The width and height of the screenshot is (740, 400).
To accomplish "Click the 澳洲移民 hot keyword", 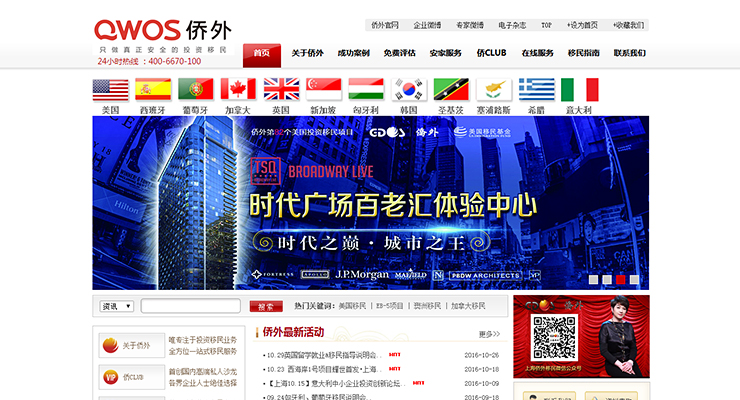I will coord(427,306).
